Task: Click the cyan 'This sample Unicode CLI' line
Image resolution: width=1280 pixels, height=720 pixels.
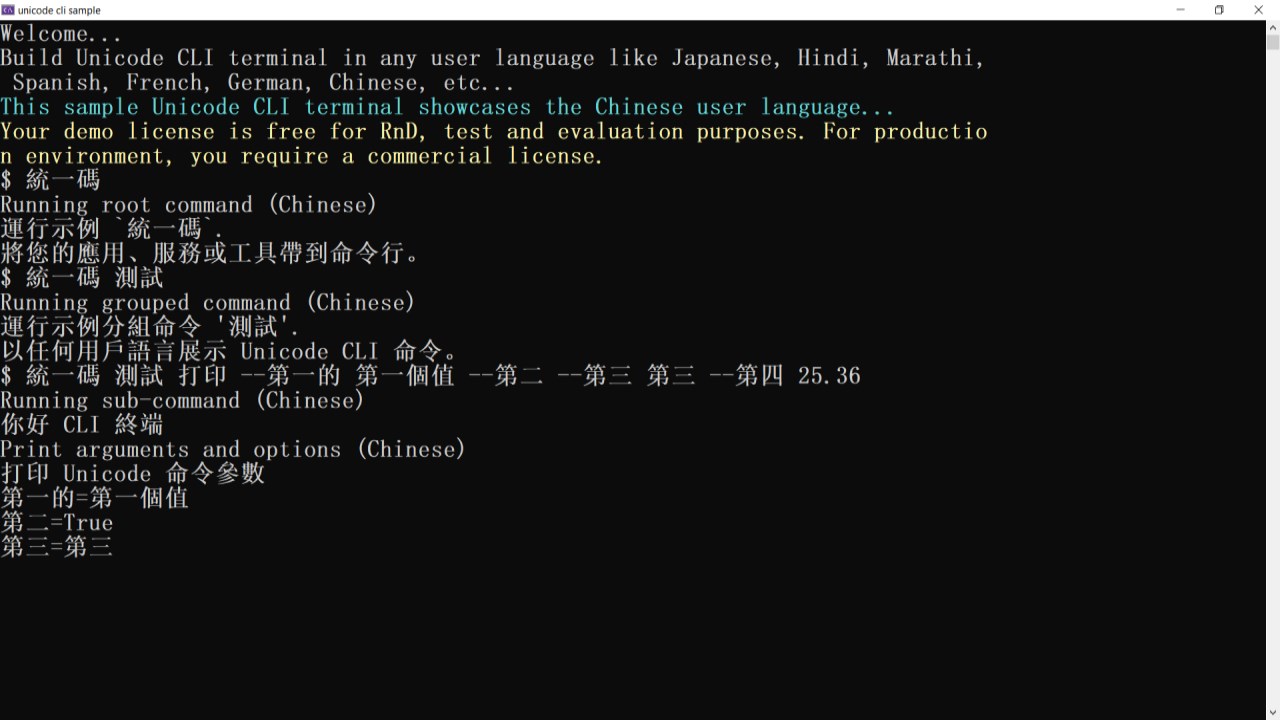Action: tap(447, 107)
